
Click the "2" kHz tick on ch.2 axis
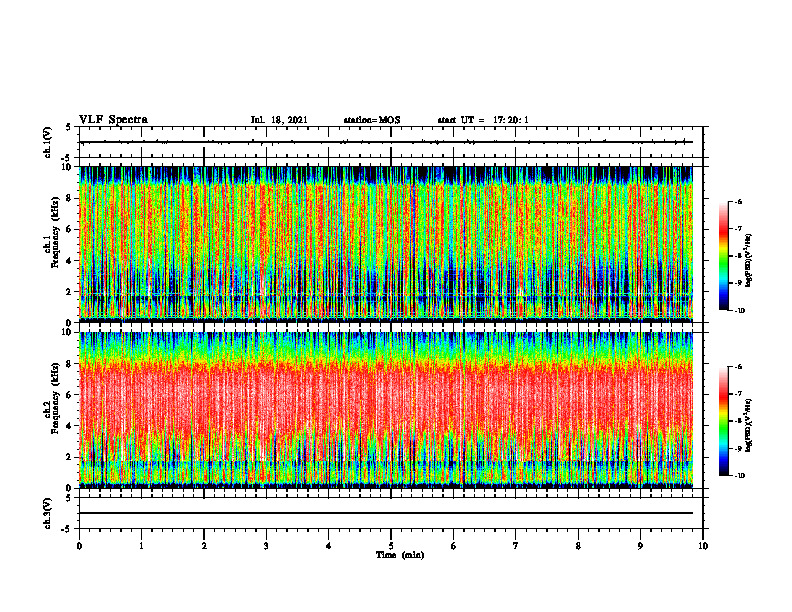[69, 457]
